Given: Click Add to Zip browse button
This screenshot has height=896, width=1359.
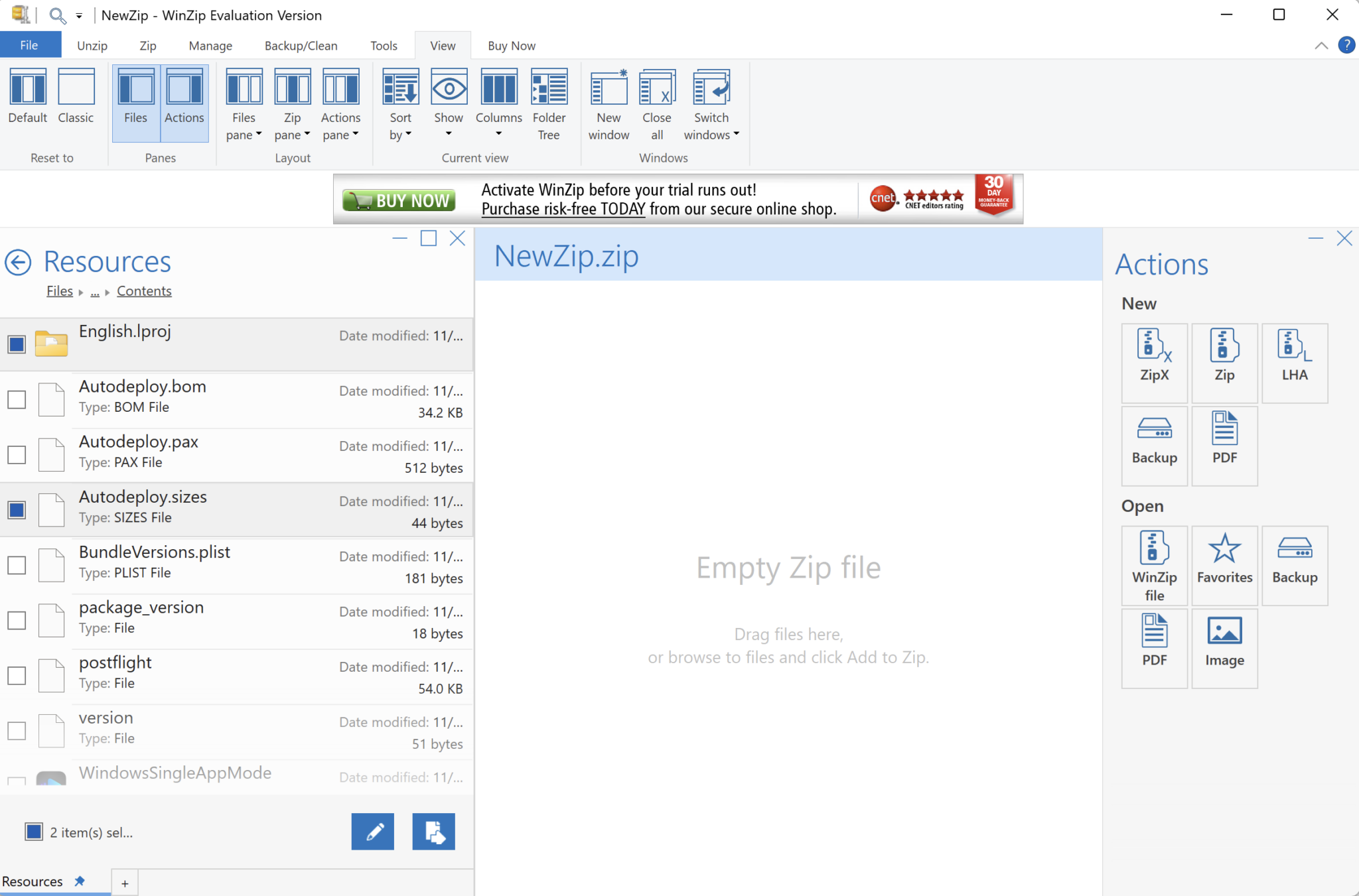Looking at the screenshot, I should click(433, 832).
